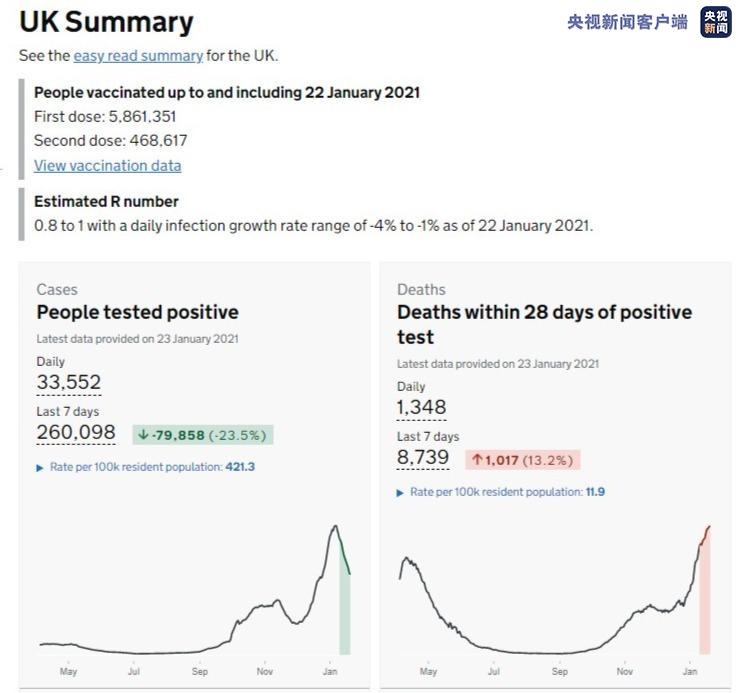Click the red up arrow deaths change badge
This screenshot has height=693, width=736.
pos(522,460)
